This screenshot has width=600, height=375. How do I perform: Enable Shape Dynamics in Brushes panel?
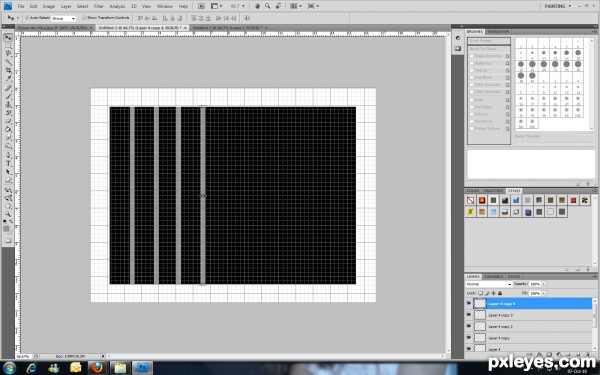coord(472,56)
